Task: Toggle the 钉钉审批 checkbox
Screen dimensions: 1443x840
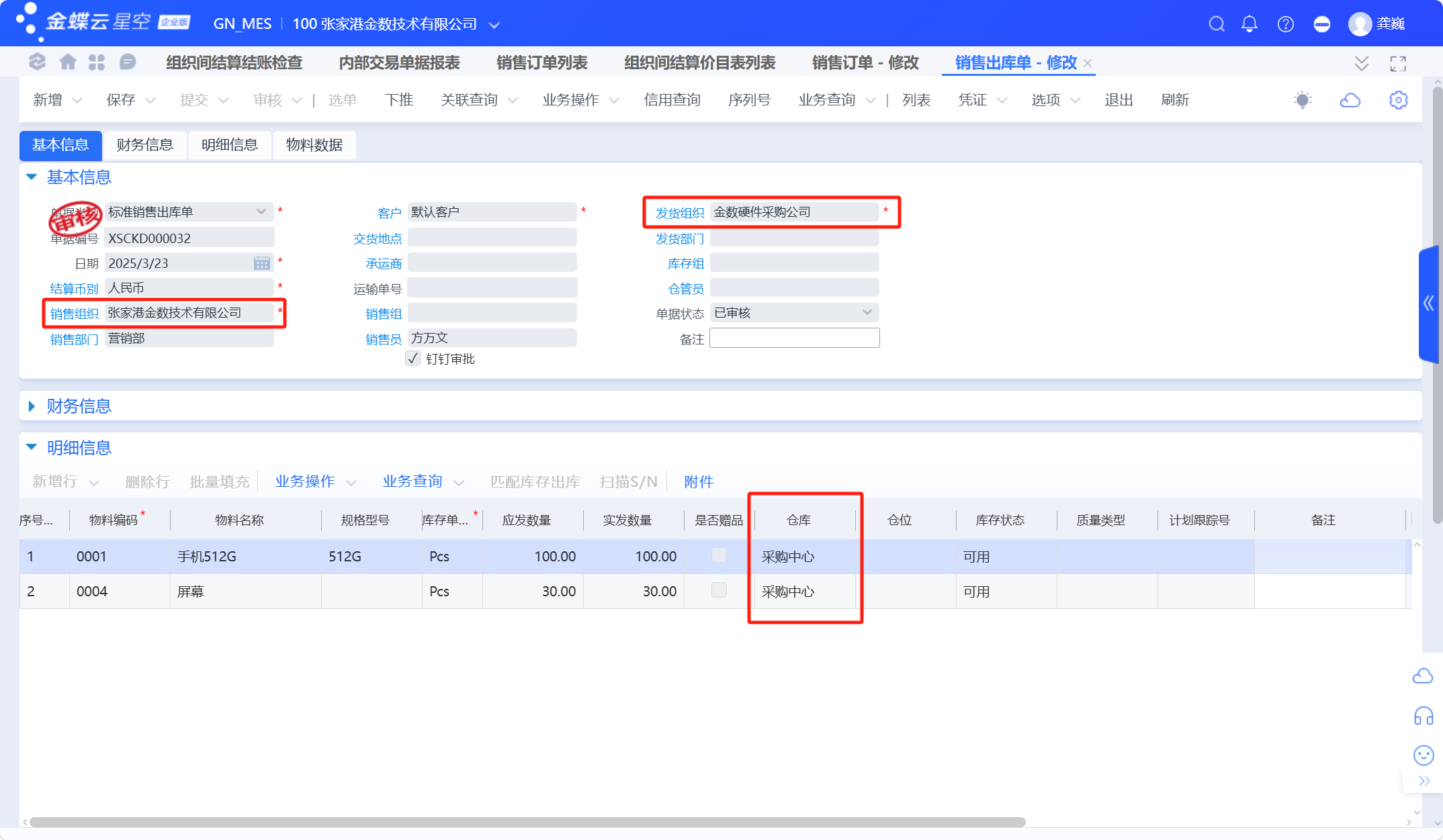Action: [x=412, y=359]
